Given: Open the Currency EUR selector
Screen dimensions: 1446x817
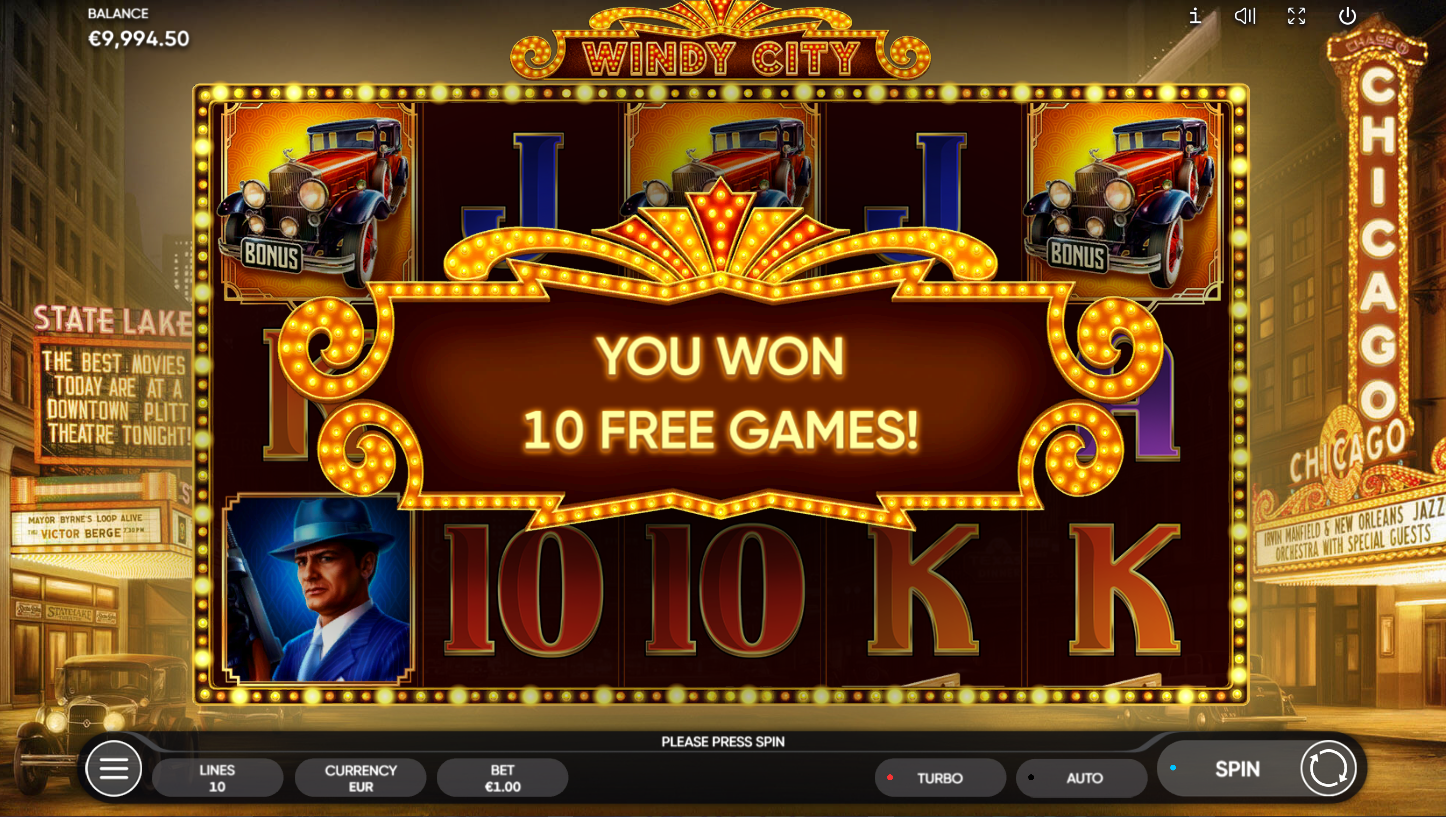Looking at the screenshot, I should click(360, 778).
